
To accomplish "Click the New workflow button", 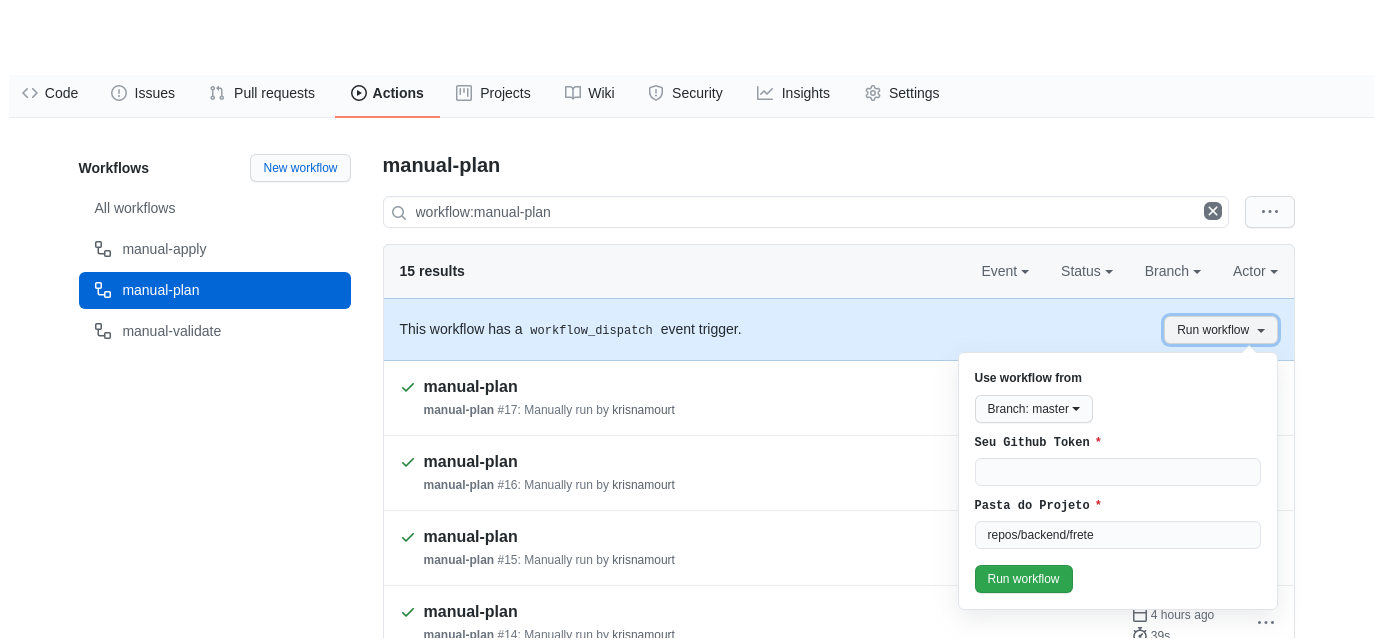I will [x=300, y=168].
